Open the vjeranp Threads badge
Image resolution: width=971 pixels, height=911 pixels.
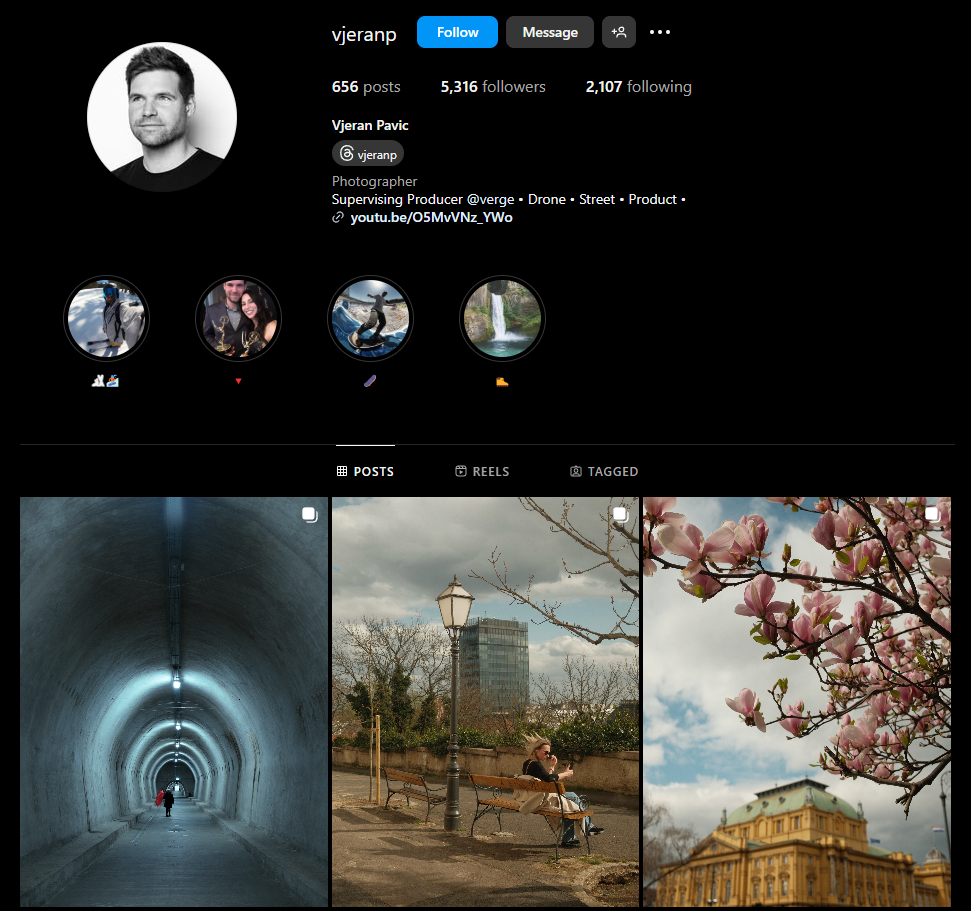[368, 154]
